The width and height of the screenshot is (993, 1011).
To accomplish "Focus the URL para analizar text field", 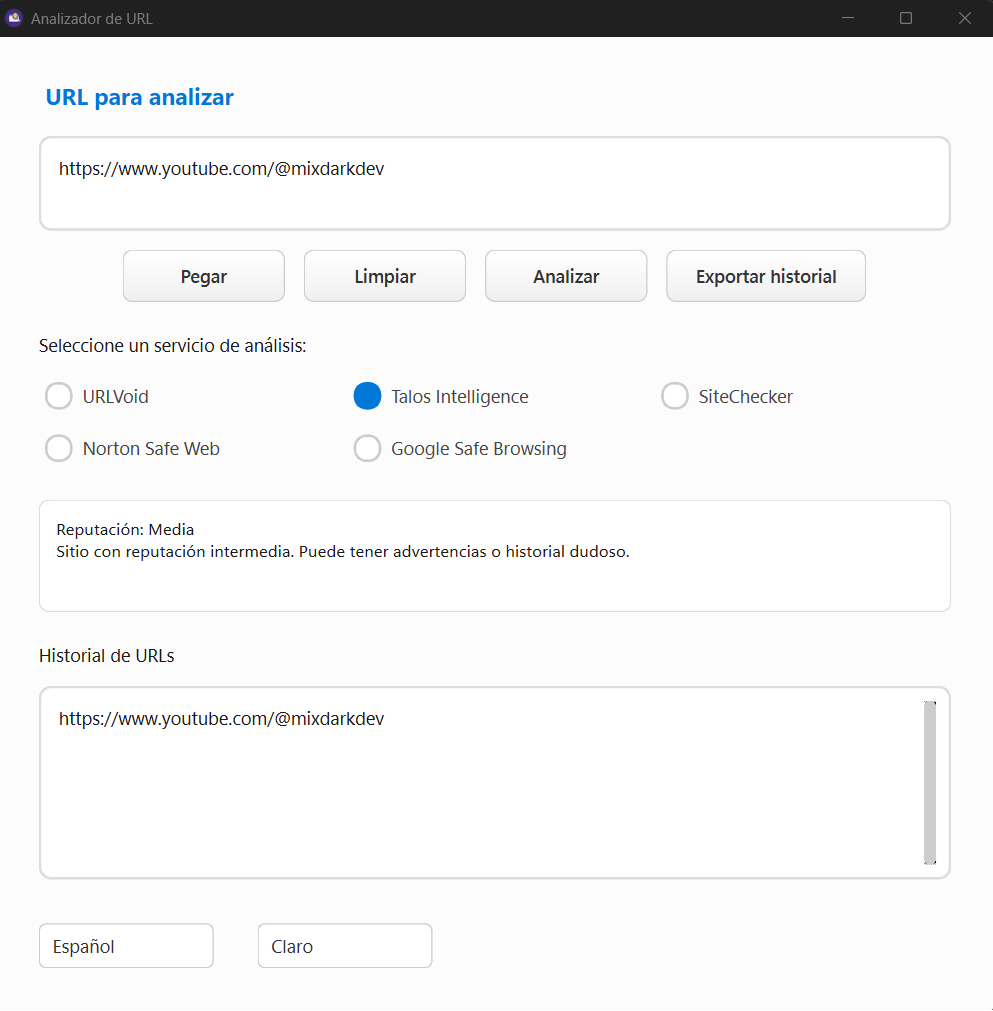I will (x=494, y=184).
